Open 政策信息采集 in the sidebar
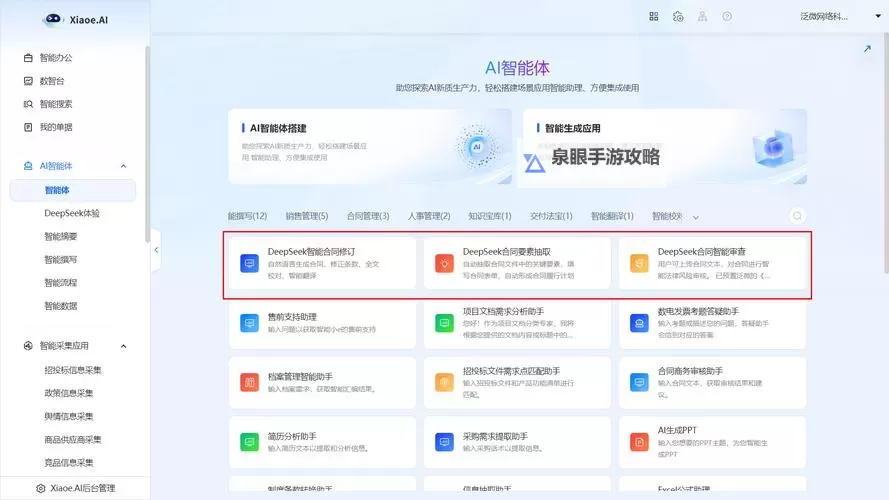Screen dimensions: 889x500 coord(69,393)
